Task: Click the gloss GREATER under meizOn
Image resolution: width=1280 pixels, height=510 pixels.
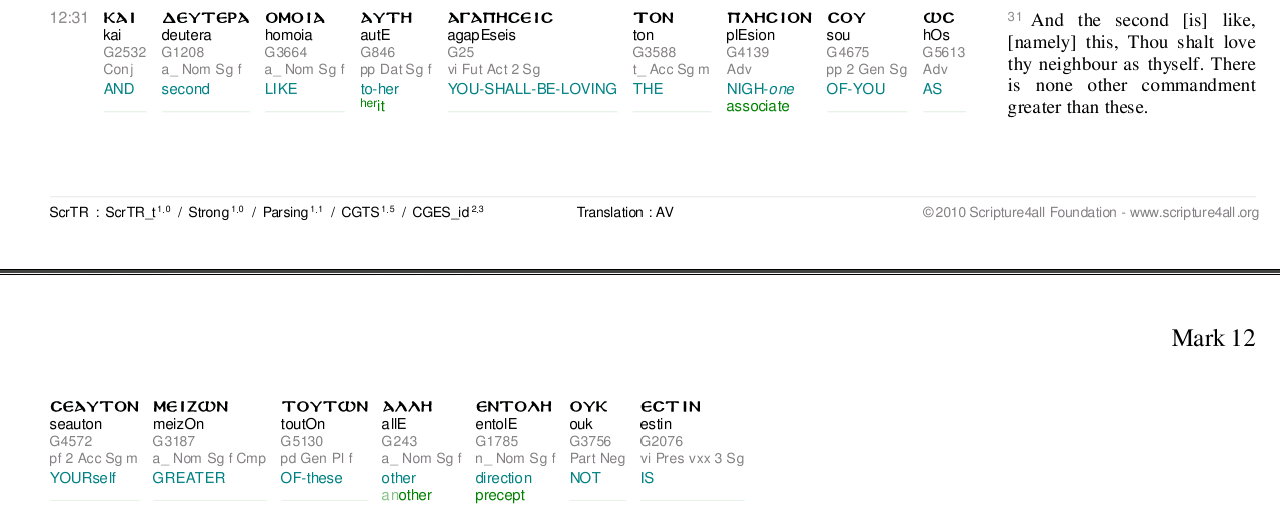Action: [x=188, y=478]
